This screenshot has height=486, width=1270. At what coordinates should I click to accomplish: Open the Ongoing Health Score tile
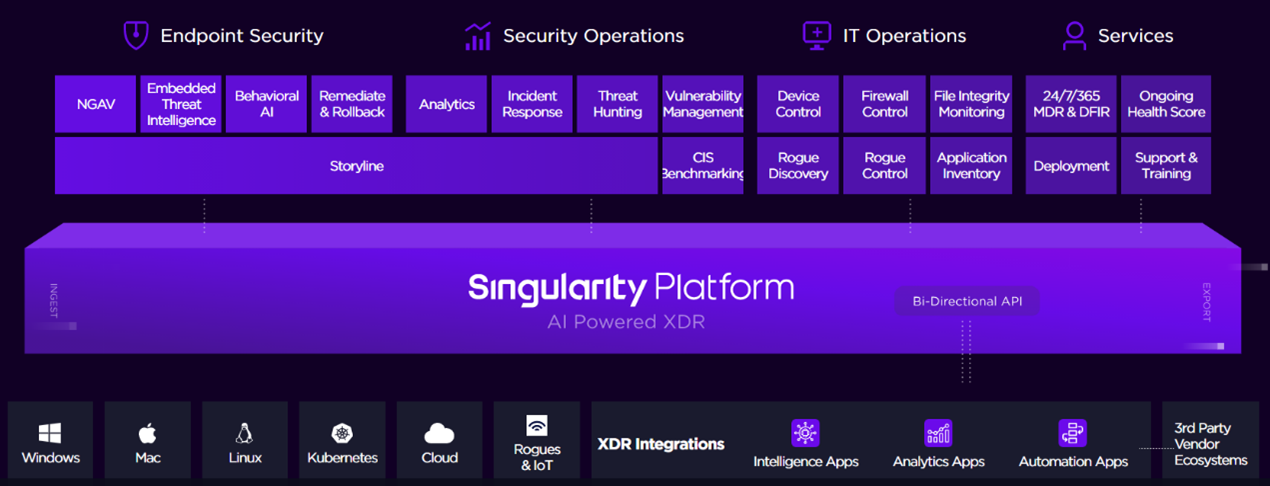1166,104
